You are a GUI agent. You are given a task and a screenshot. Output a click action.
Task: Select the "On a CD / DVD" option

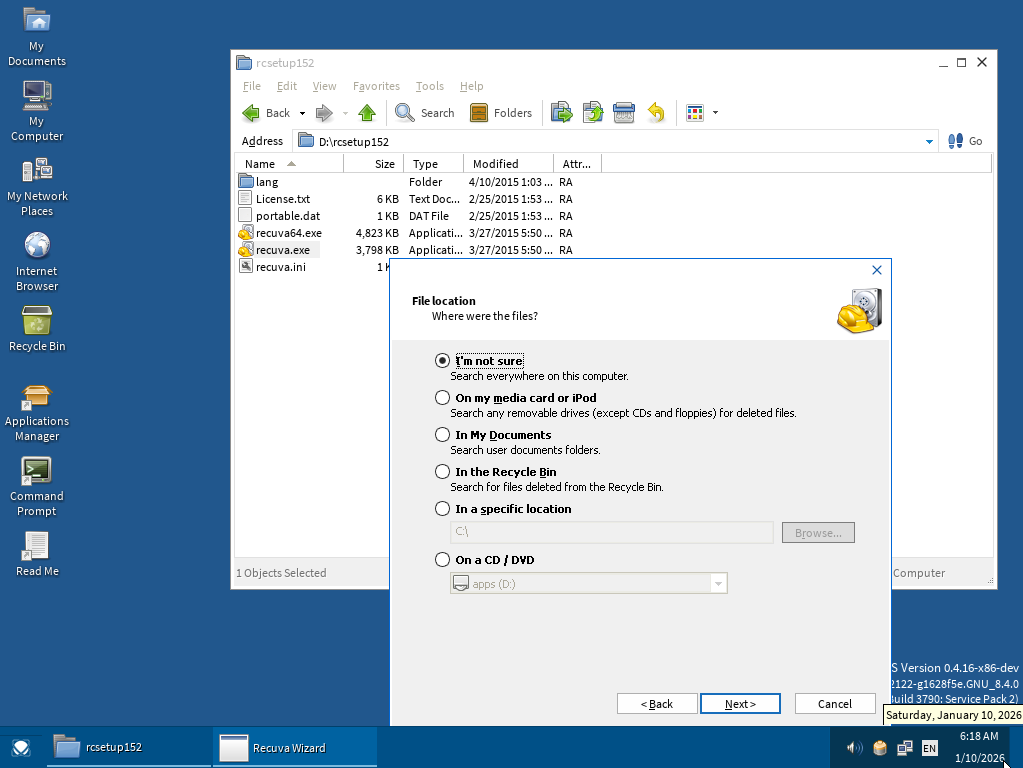[442, 560]
